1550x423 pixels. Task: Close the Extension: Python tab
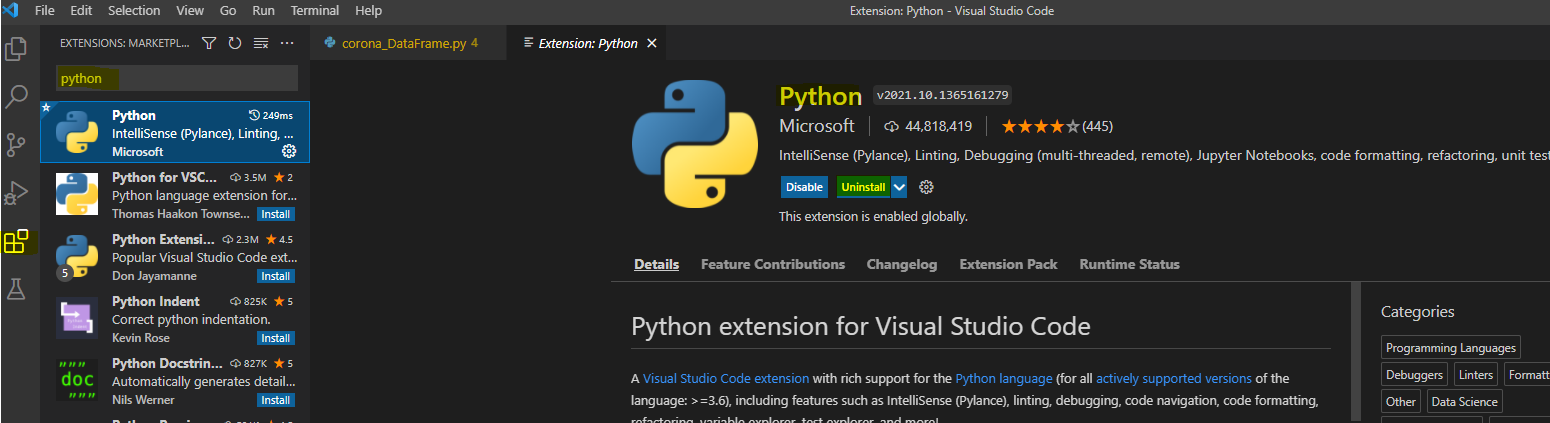pyautogui.click(x=652, y=43)
